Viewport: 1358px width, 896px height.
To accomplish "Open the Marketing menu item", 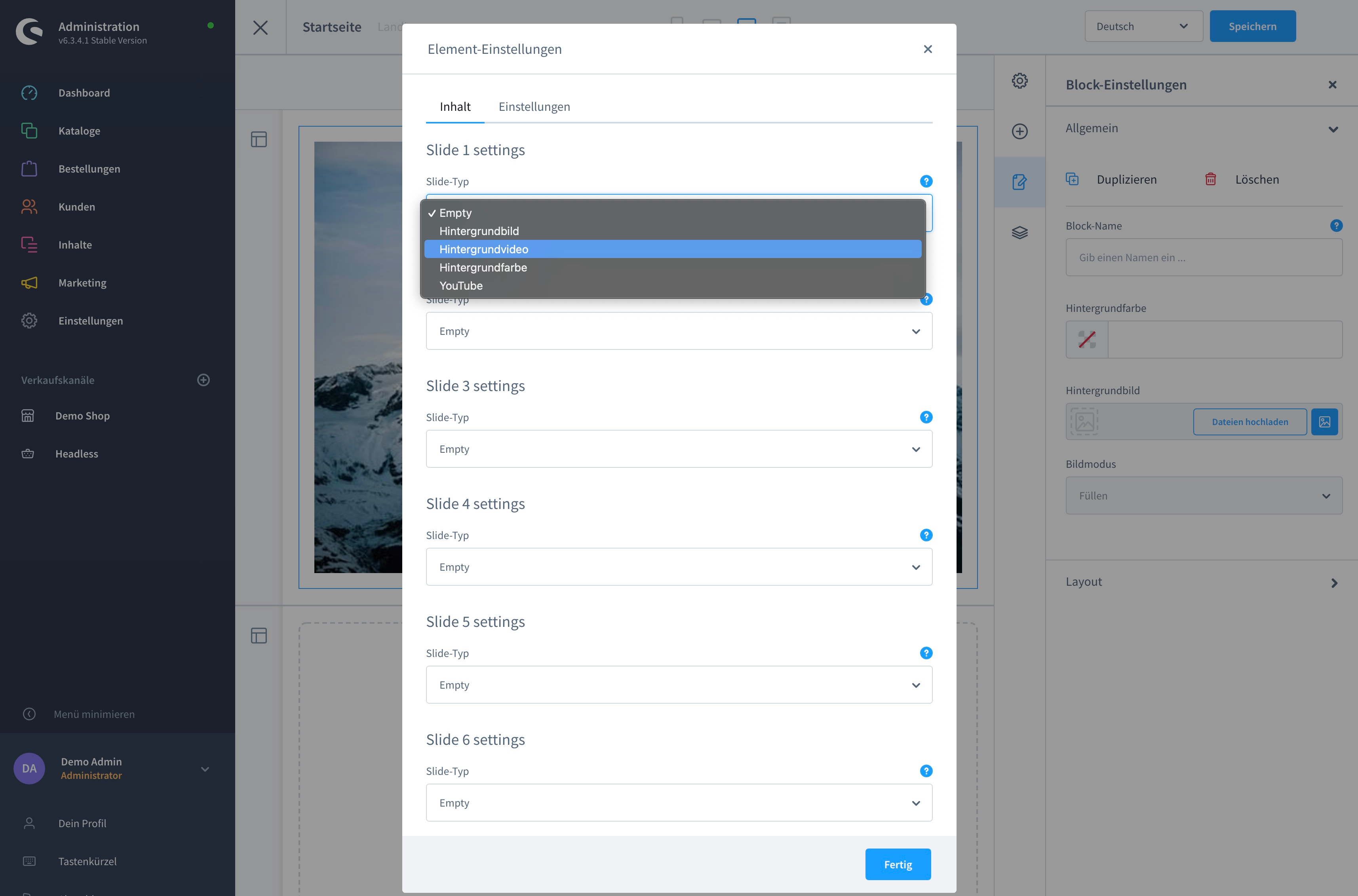I will point(82,283).
